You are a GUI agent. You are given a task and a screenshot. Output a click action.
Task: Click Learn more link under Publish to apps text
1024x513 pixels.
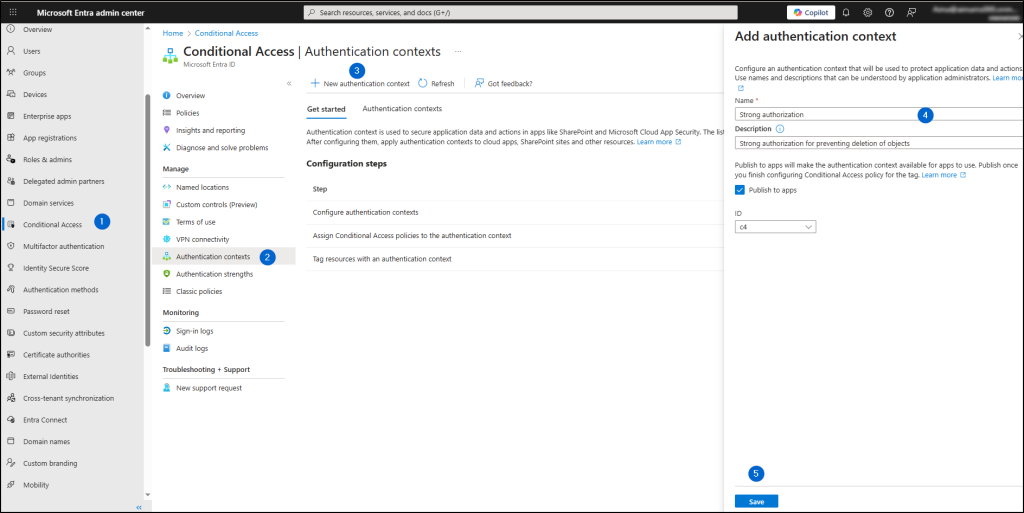(944, 175)
